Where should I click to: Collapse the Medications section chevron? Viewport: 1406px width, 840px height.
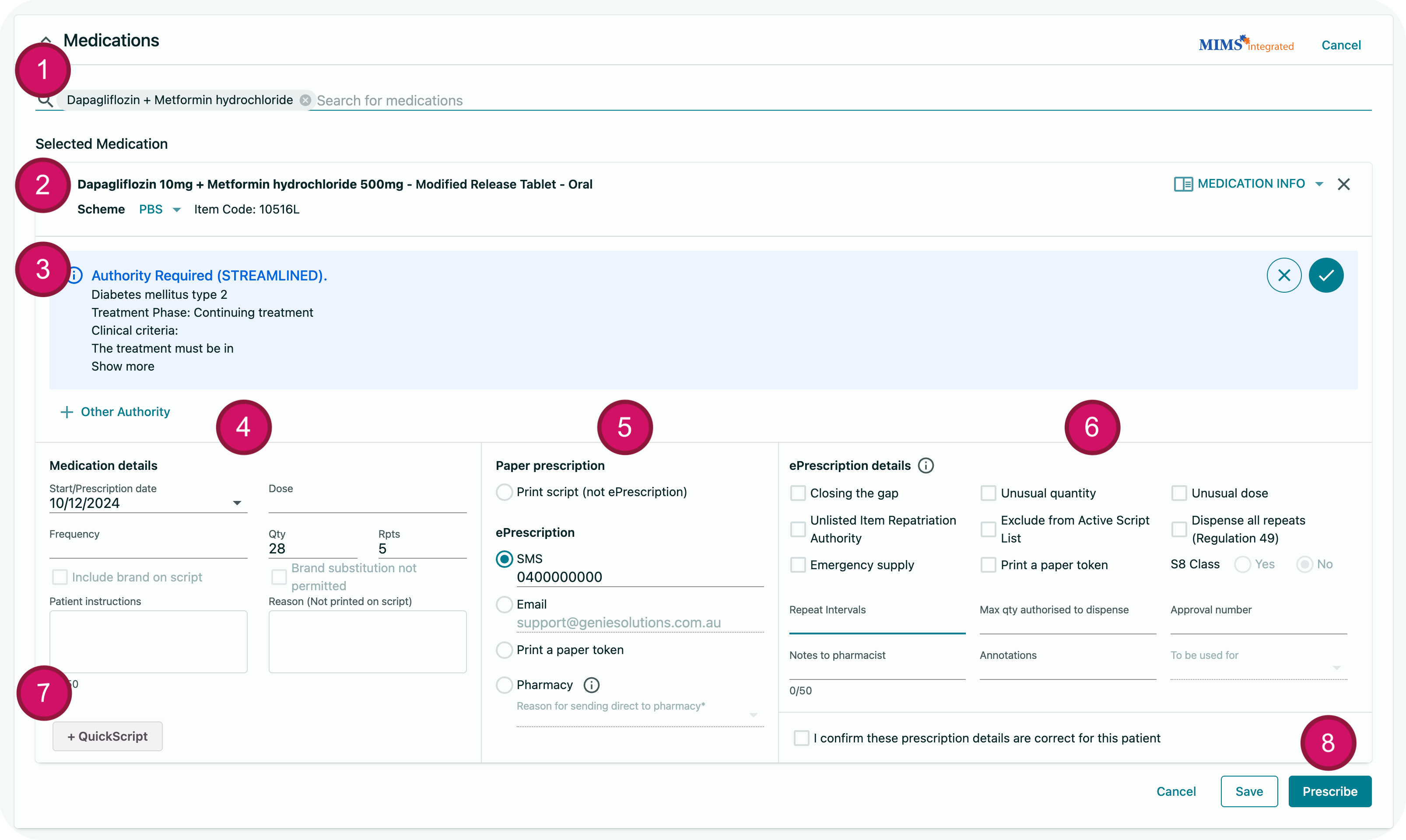point(46,41)
